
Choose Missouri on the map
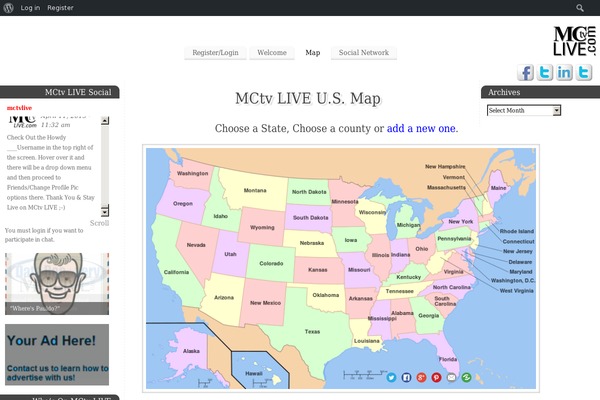[359, 270]
